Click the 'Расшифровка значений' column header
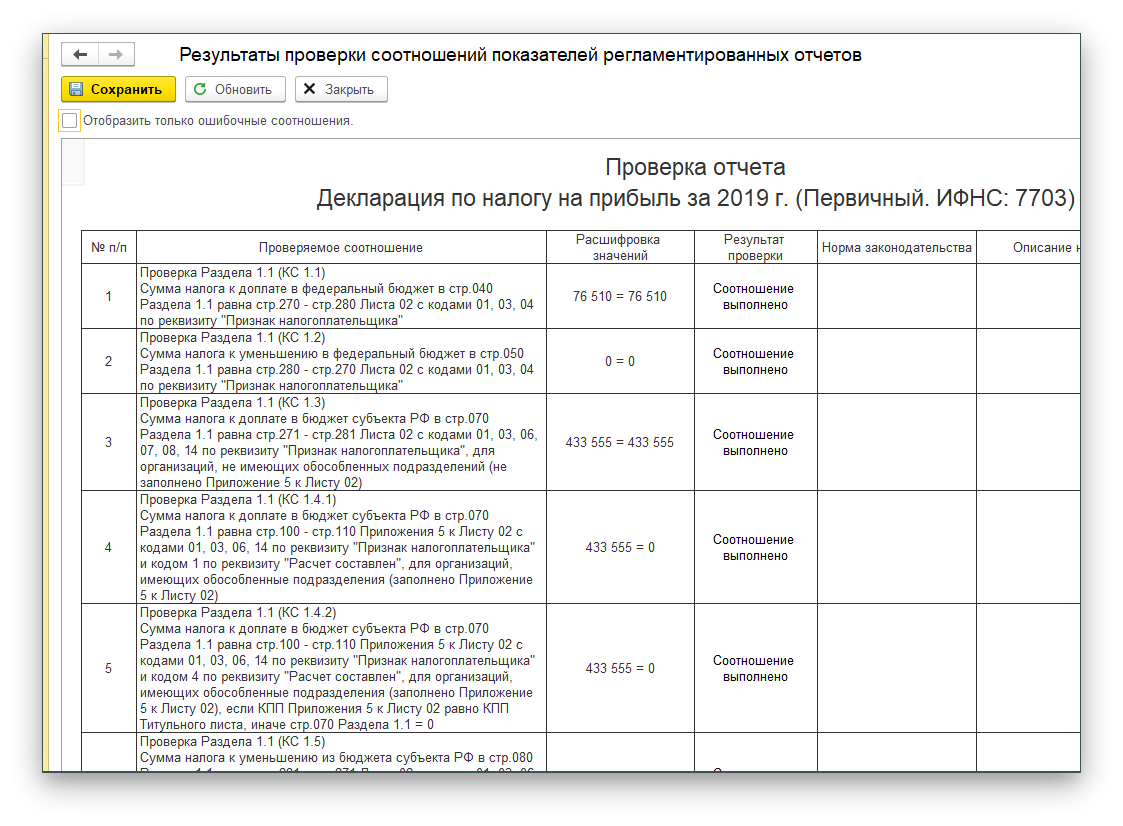 [x=619, y=247]
